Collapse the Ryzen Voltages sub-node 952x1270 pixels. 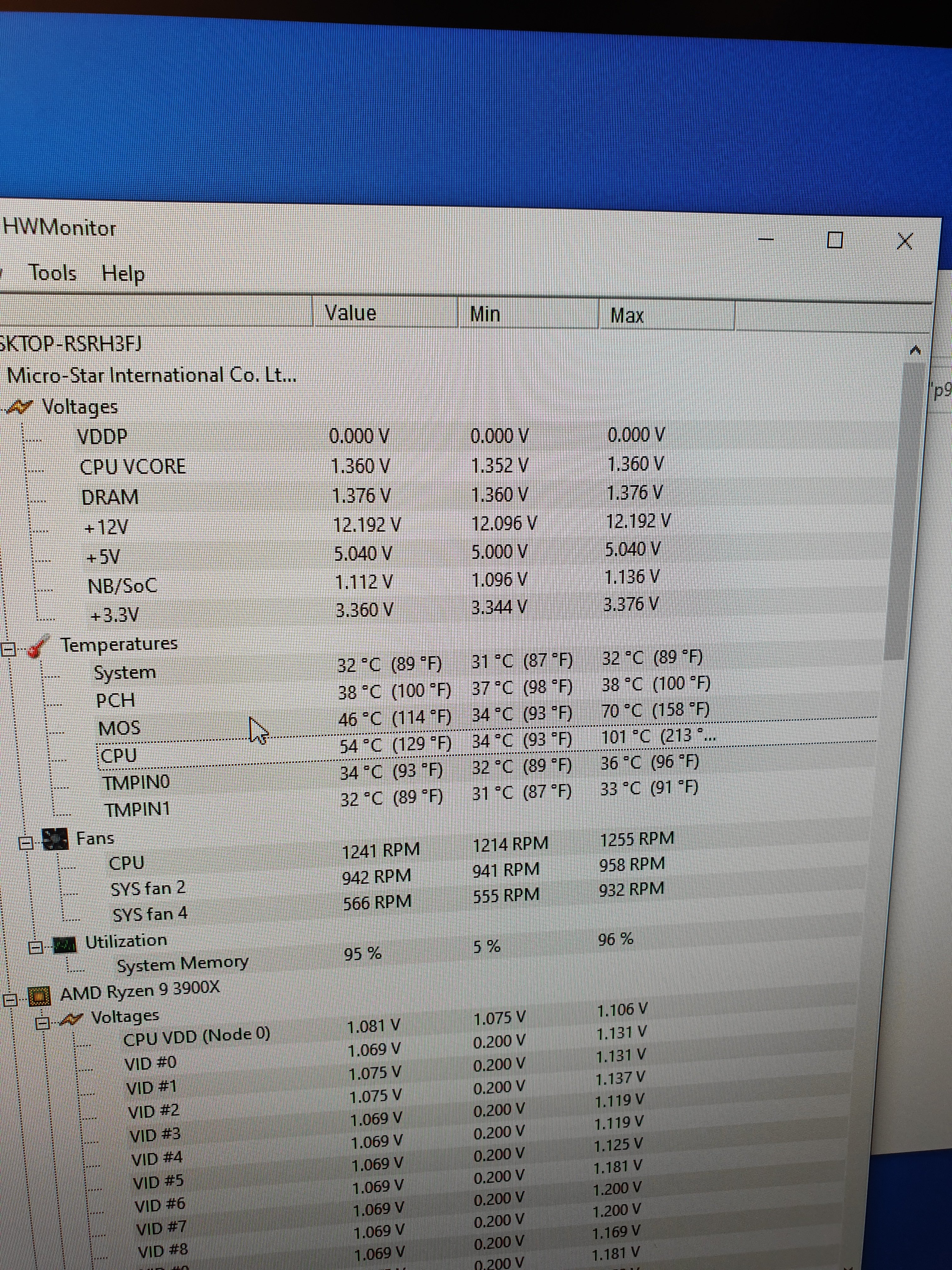[42, 1022]
